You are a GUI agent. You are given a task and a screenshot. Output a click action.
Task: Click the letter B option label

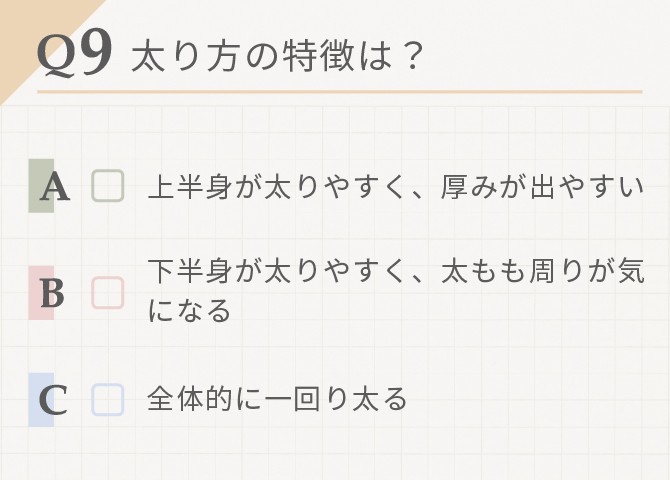[53, 294]
